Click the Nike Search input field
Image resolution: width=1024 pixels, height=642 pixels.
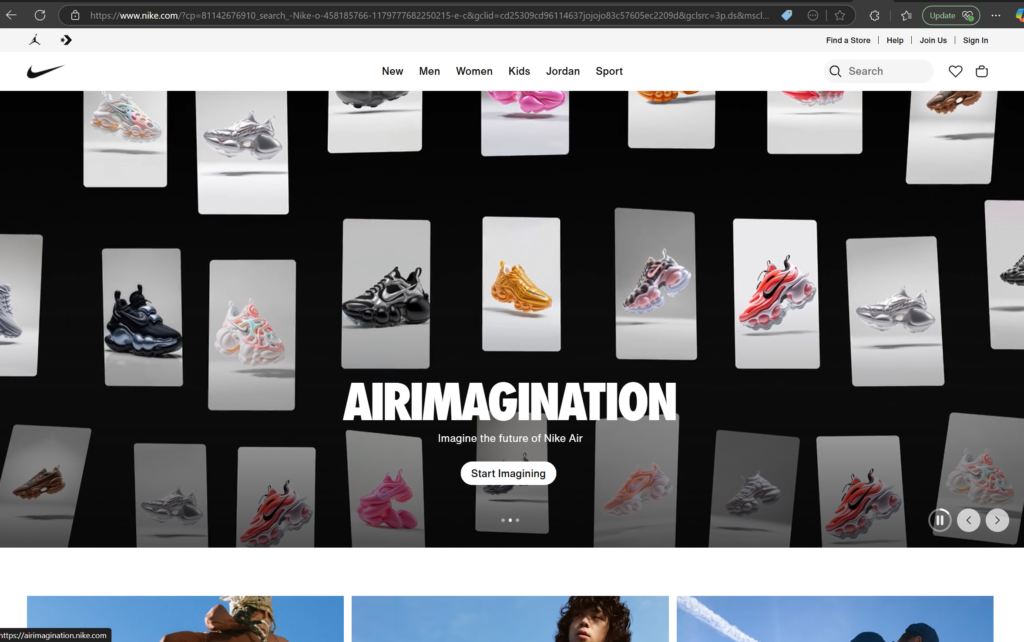pos(886,71)
